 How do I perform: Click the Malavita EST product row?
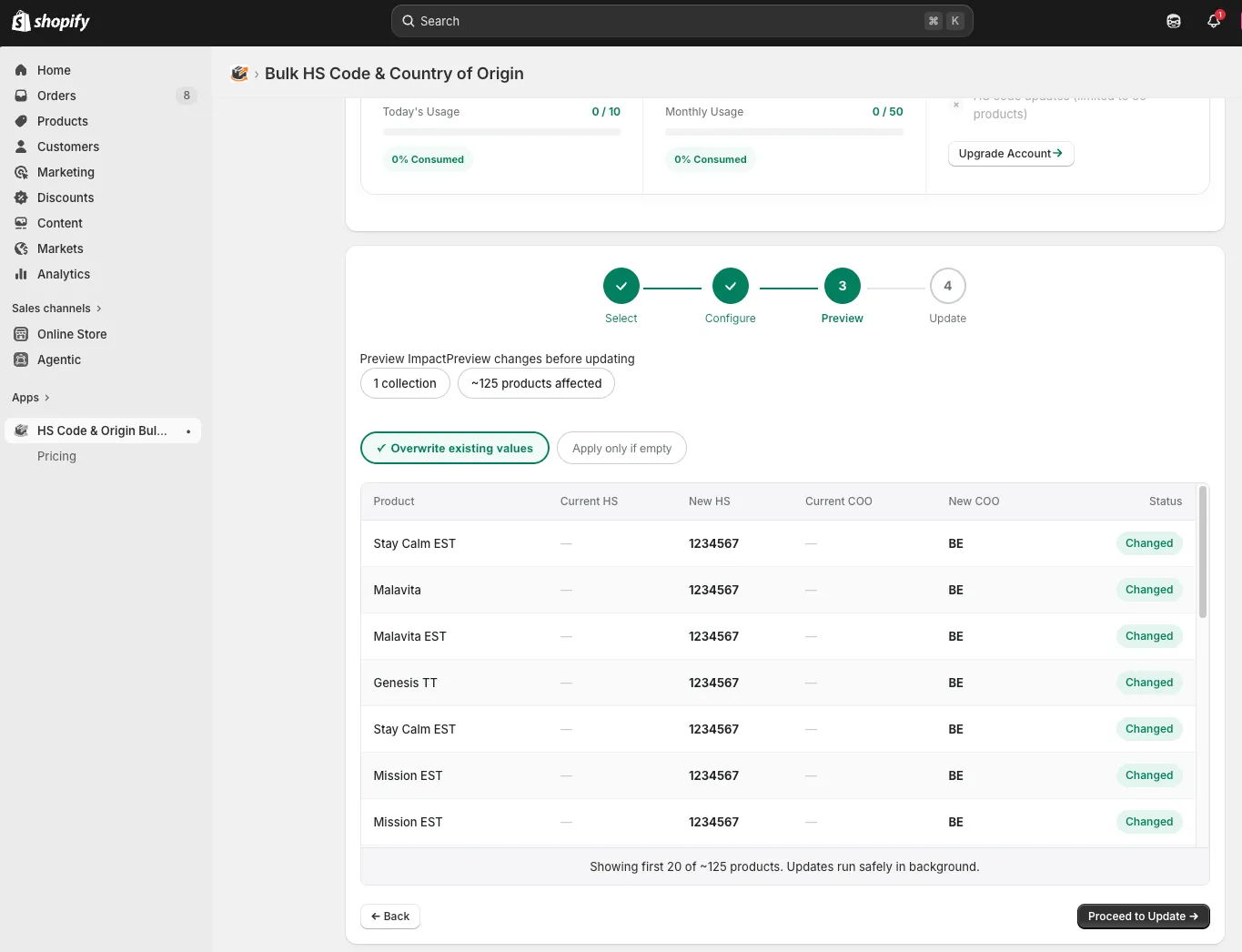coord(779,636)
